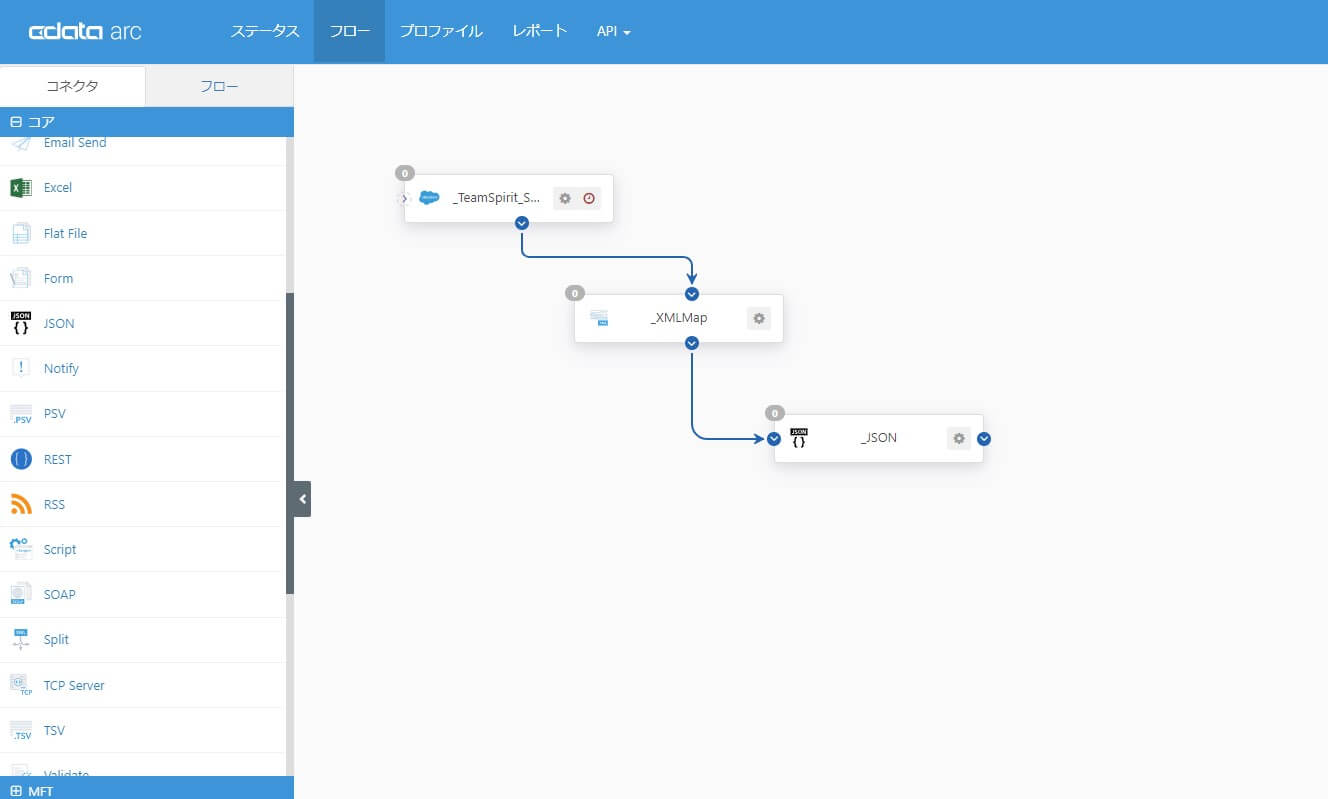Image resolution: width=1328 pixels, height=799 pixels.
Task: Click the PSV connector label
Action: point(55,414)
